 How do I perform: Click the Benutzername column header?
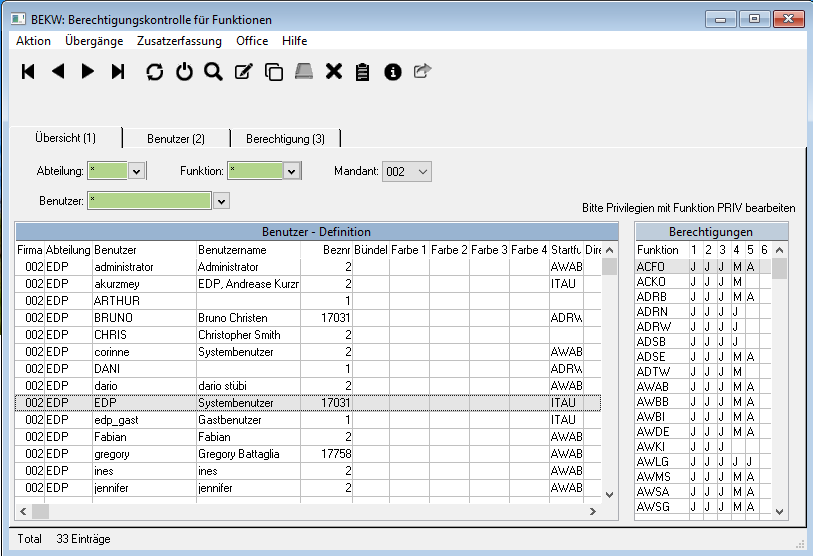(x=232, y=249)
